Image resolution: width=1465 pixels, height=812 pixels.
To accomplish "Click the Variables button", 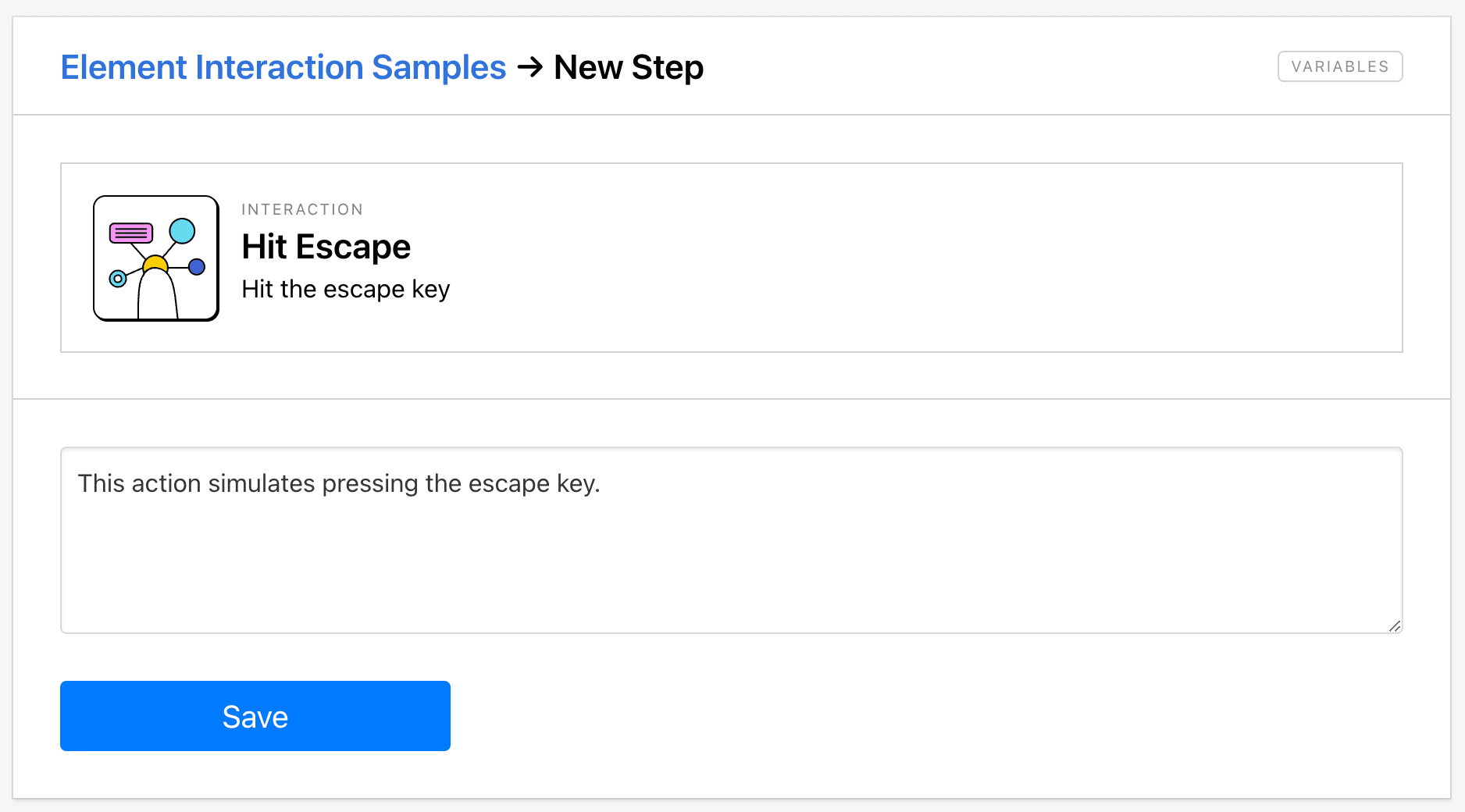I will (1339, 66).
